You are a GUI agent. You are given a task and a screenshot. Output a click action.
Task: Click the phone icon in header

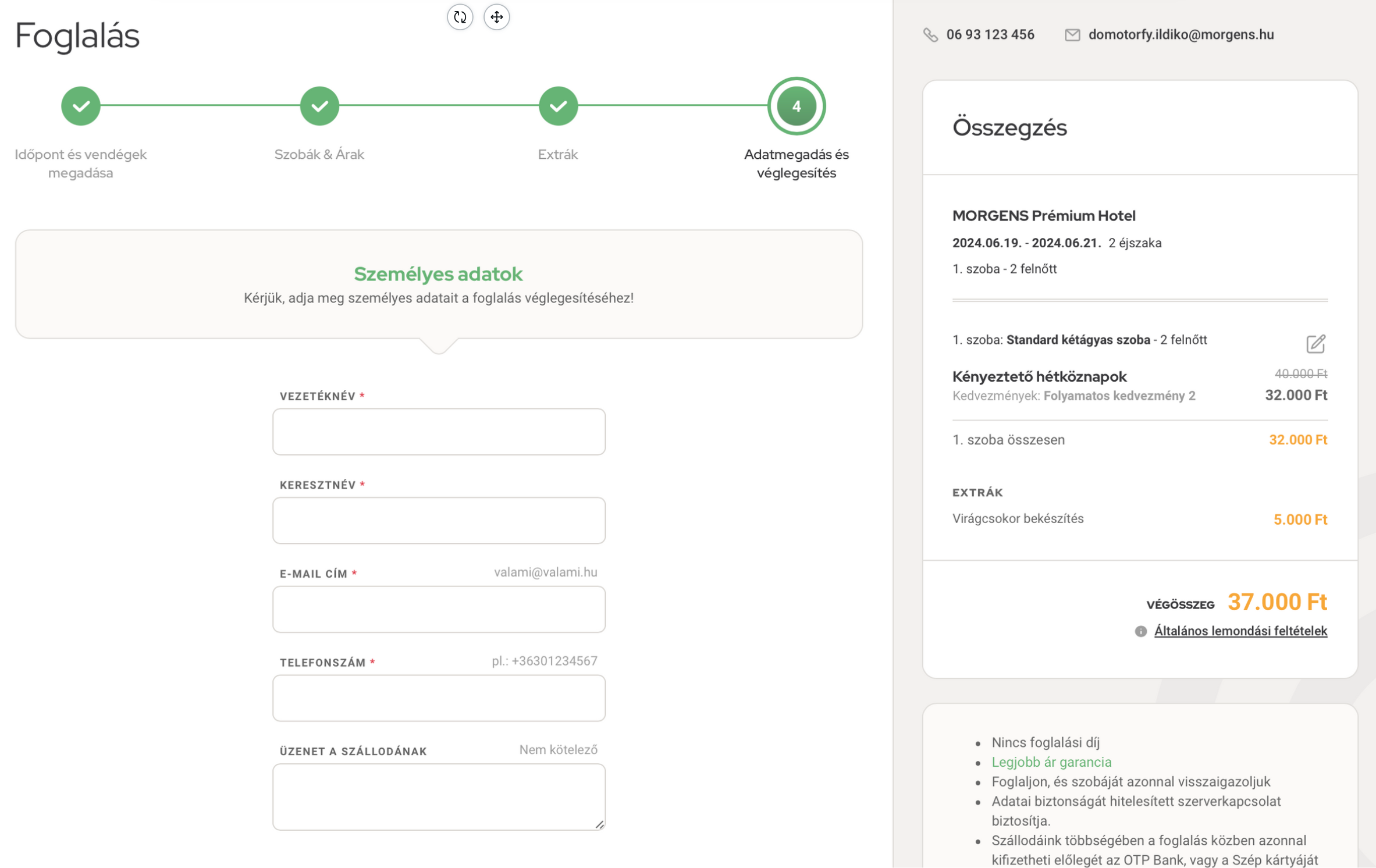(x=930, y=35)
